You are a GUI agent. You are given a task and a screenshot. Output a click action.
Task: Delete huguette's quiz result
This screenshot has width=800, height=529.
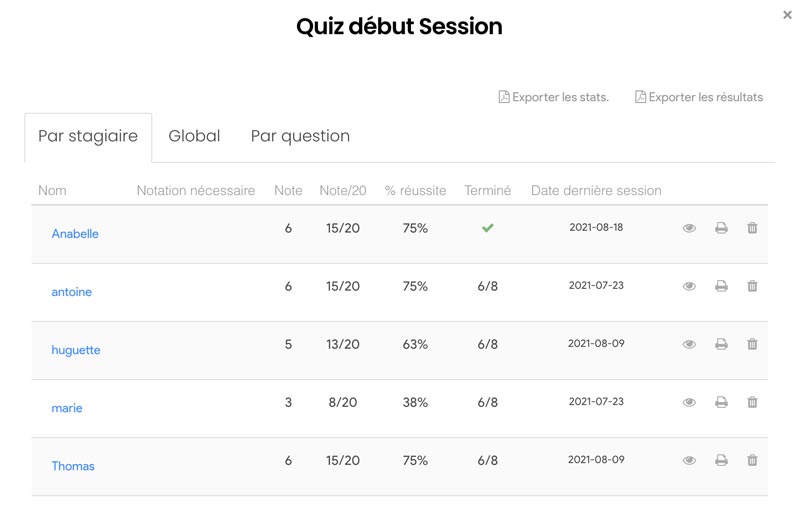(x=752, y=344)
